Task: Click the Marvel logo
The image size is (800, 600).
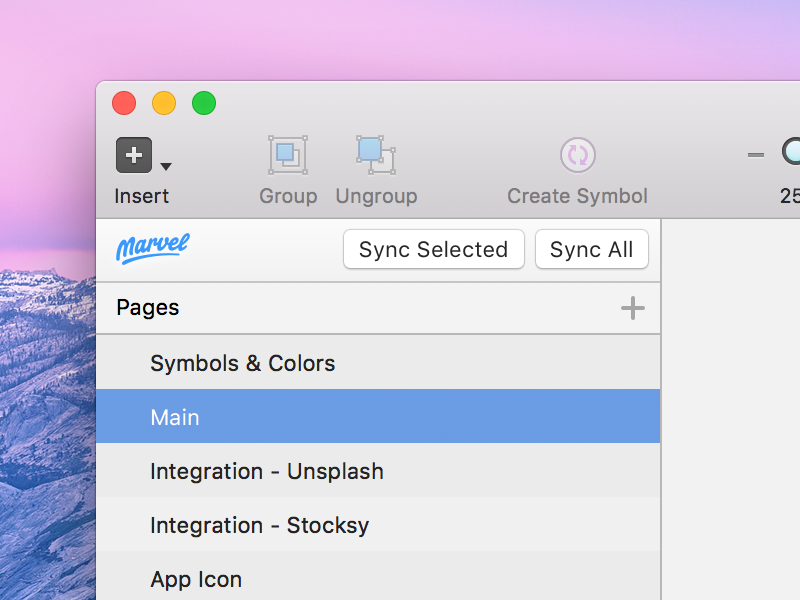Action: tap(152, 249)
